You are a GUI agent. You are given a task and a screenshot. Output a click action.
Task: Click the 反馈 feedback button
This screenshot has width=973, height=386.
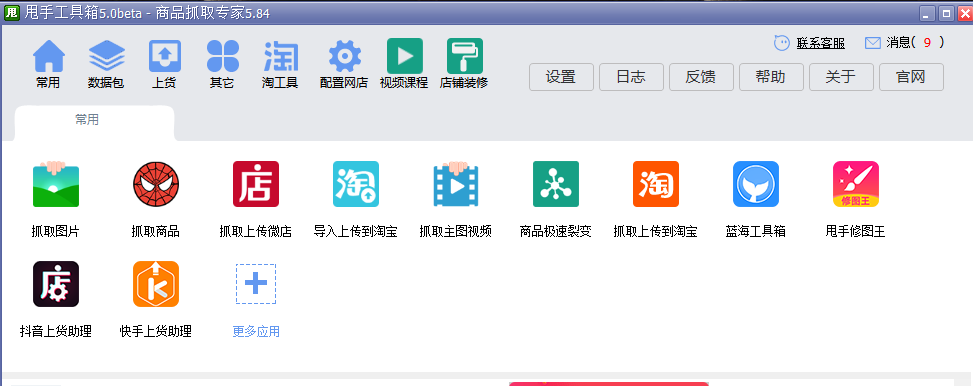click(701, 77)
